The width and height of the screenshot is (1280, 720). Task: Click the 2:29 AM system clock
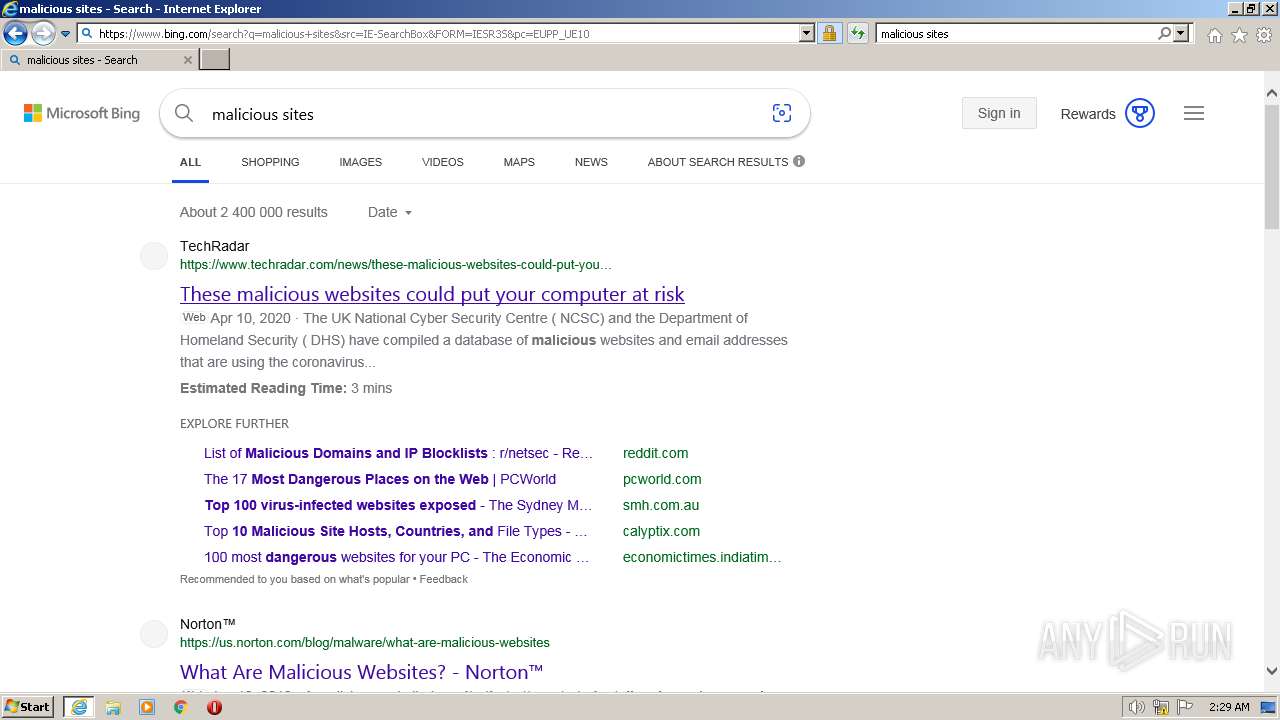coord(1229,707)
